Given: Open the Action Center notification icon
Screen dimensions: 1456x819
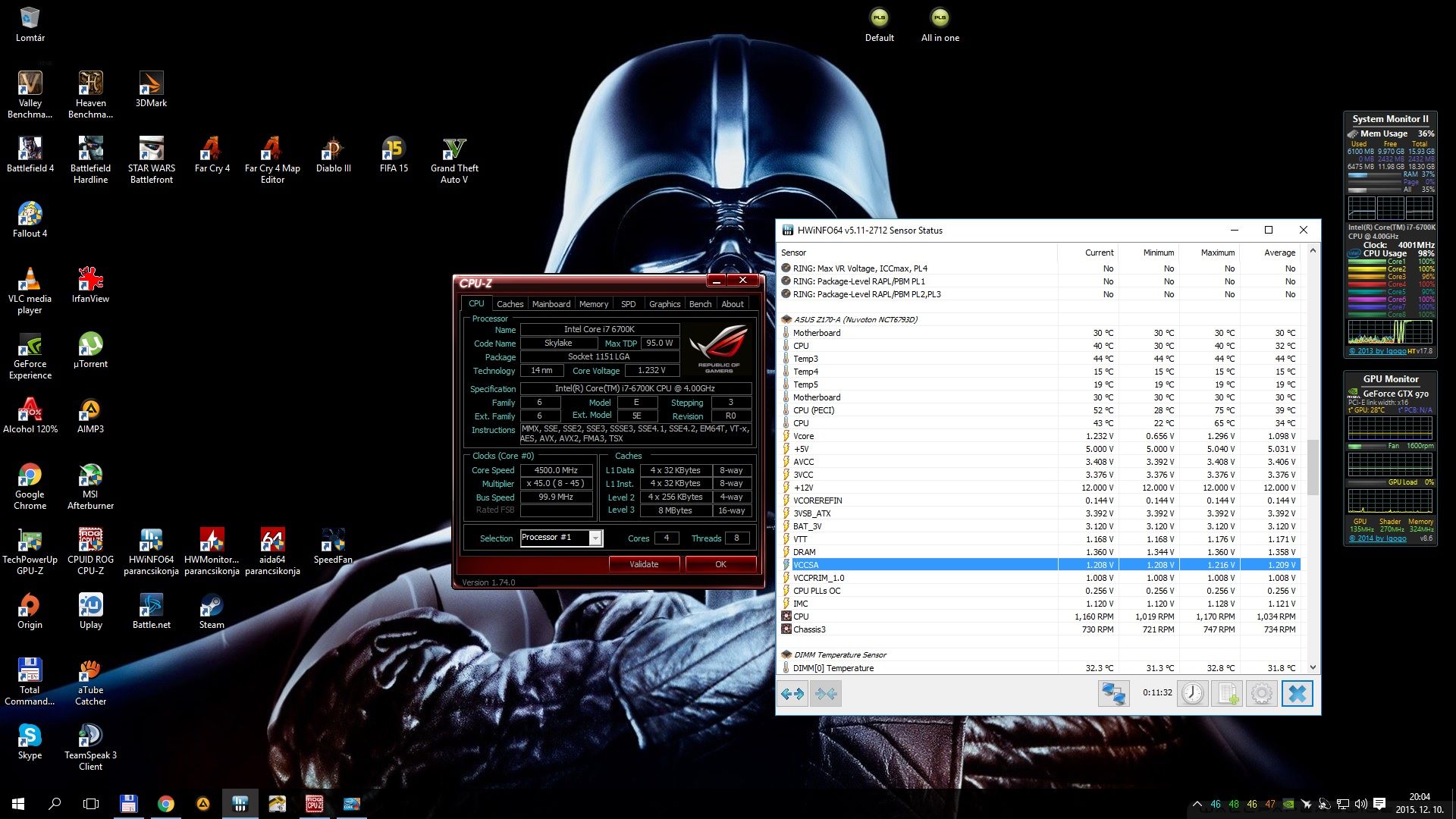Looking at the screenshot, I should click(x=1379, y=804).
